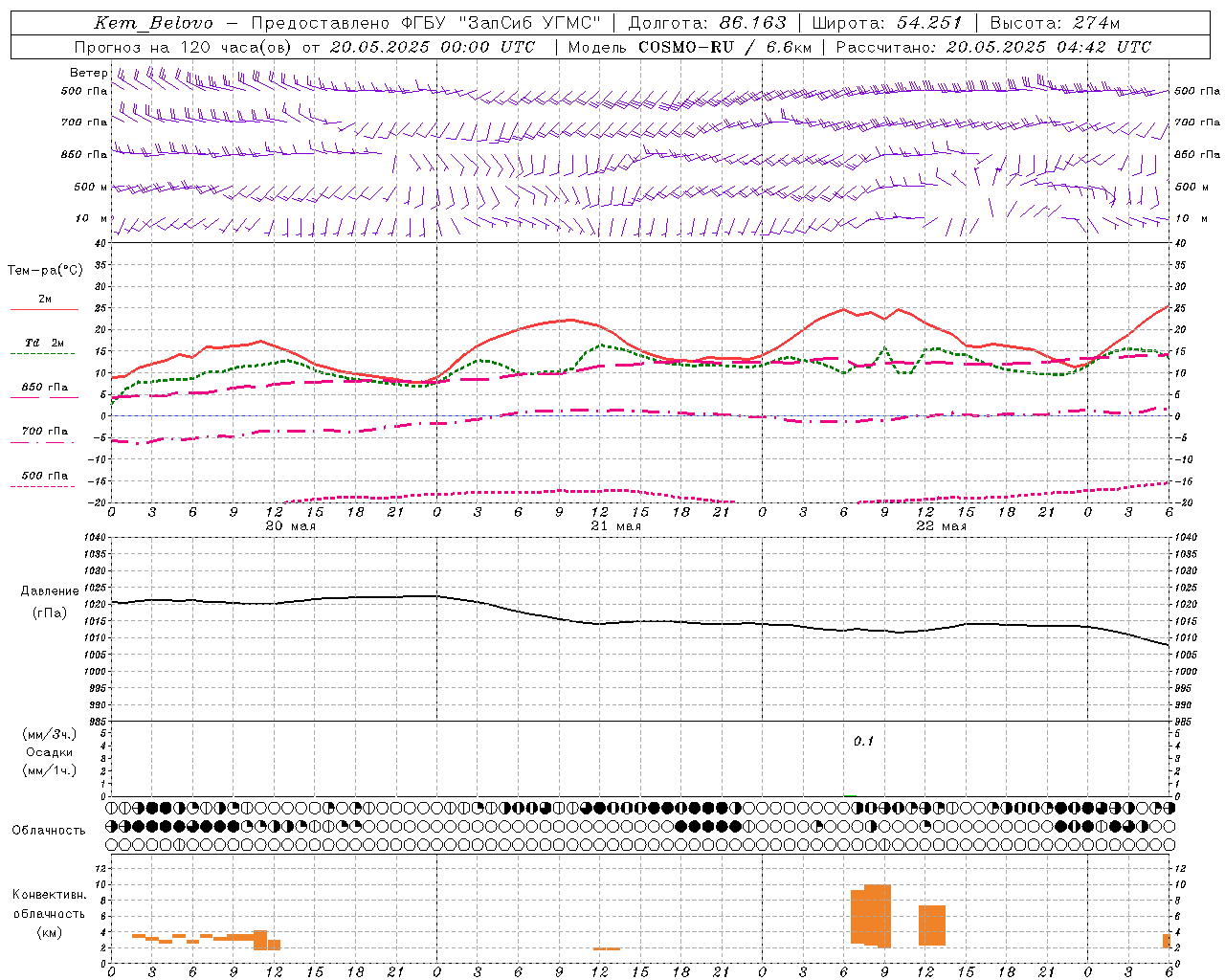Image resolution: width=1225 pixels, height=980 pixels.
Task: Click the Конвективн. convective cloud label
Action: (x=50, y=894)
